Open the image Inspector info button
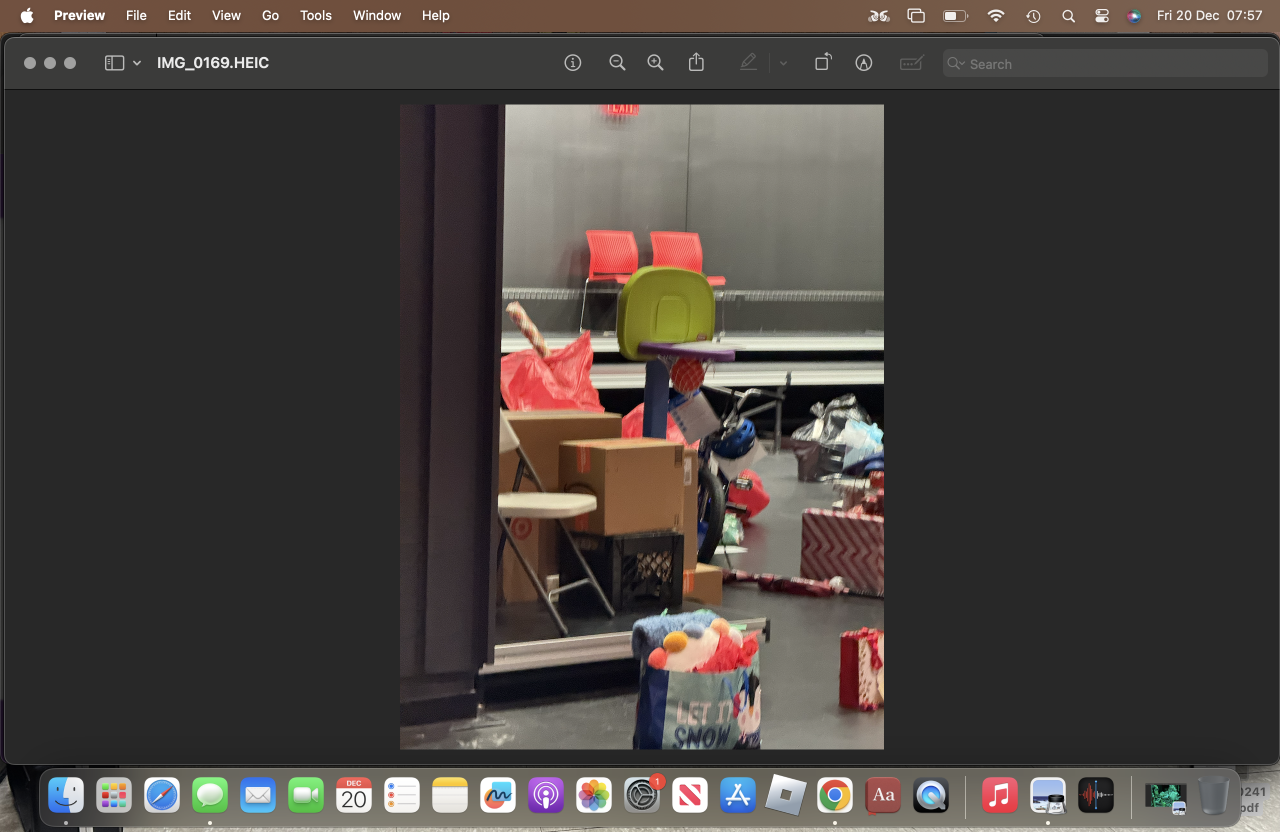1280x832 pixels. point(573,63)
